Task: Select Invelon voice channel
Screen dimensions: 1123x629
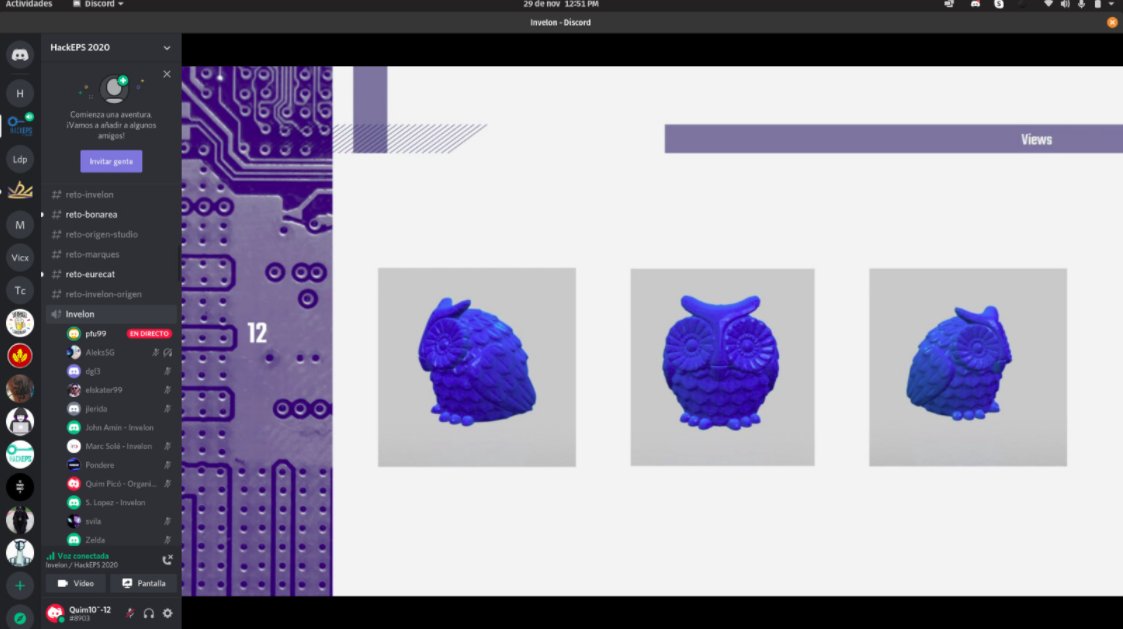Action: pos(111,314)
